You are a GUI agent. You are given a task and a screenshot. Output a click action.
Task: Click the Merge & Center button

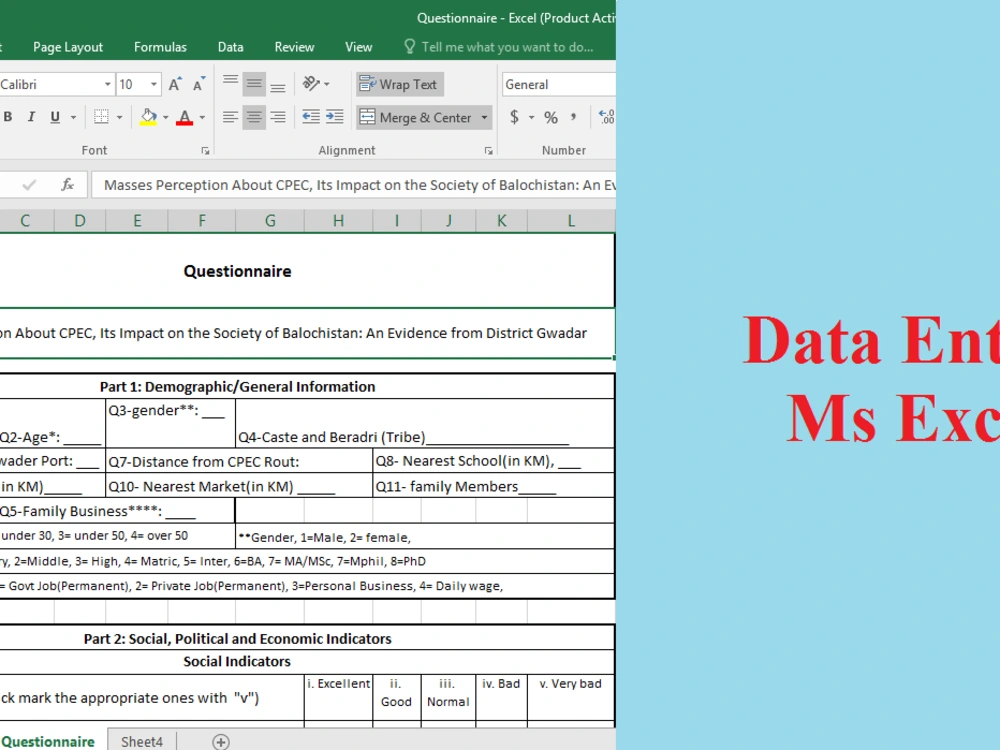[416, 117]
